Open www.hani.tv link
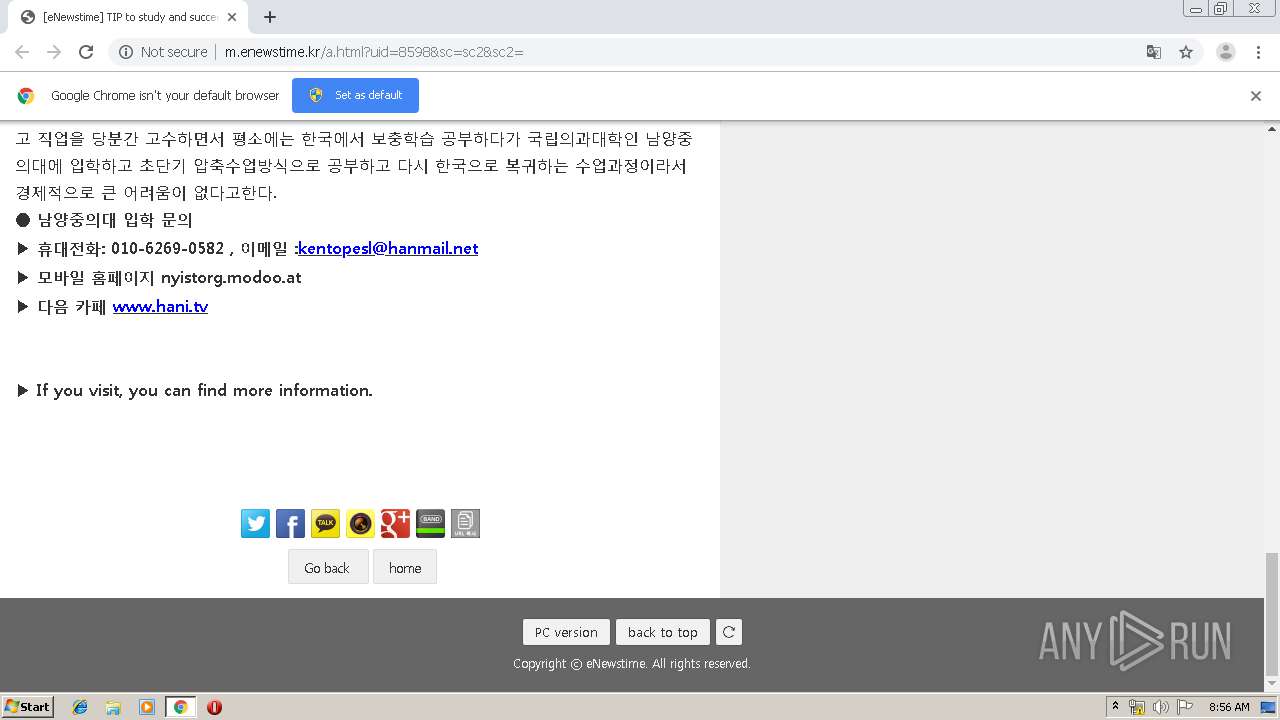The height and width of the screenshot is (720, 1280). [160, 307]
